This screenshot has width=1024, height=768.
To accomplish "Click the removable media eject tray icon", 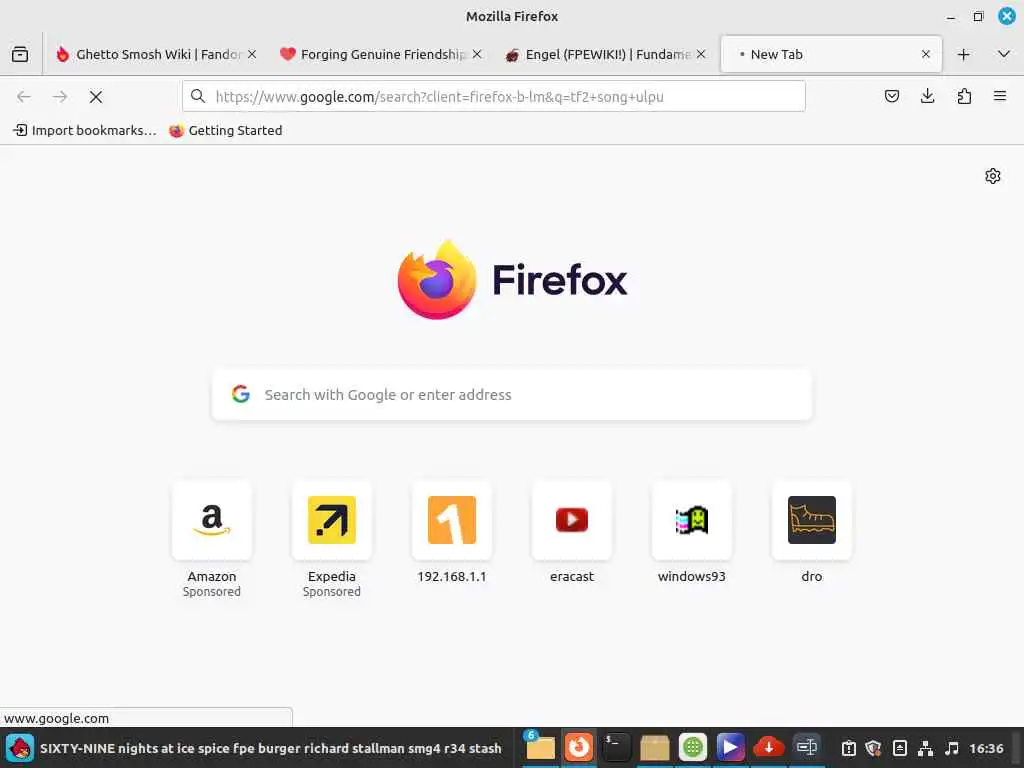I will pos(900,748).
